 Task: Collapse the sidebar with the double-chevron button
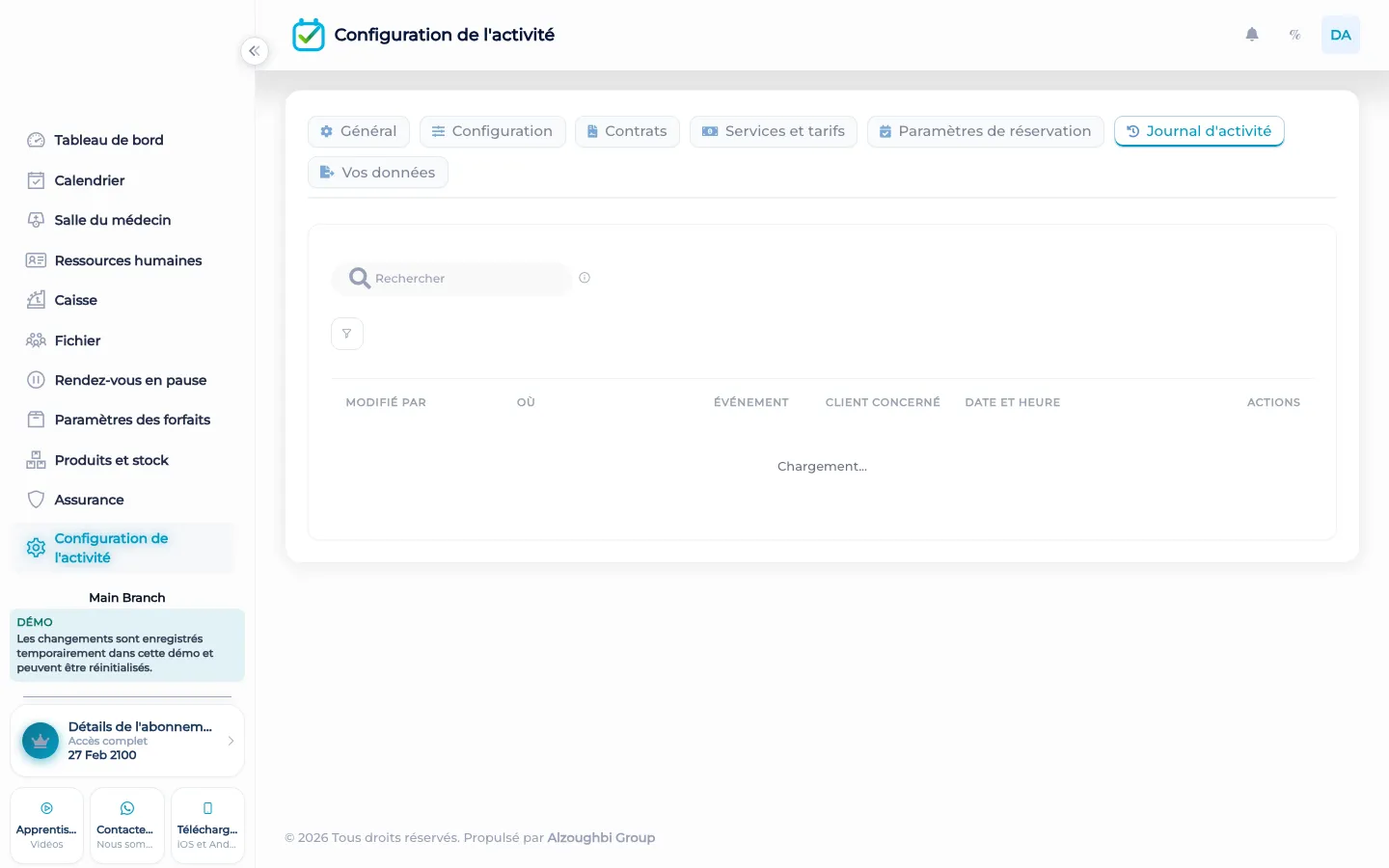pos(254,51)
